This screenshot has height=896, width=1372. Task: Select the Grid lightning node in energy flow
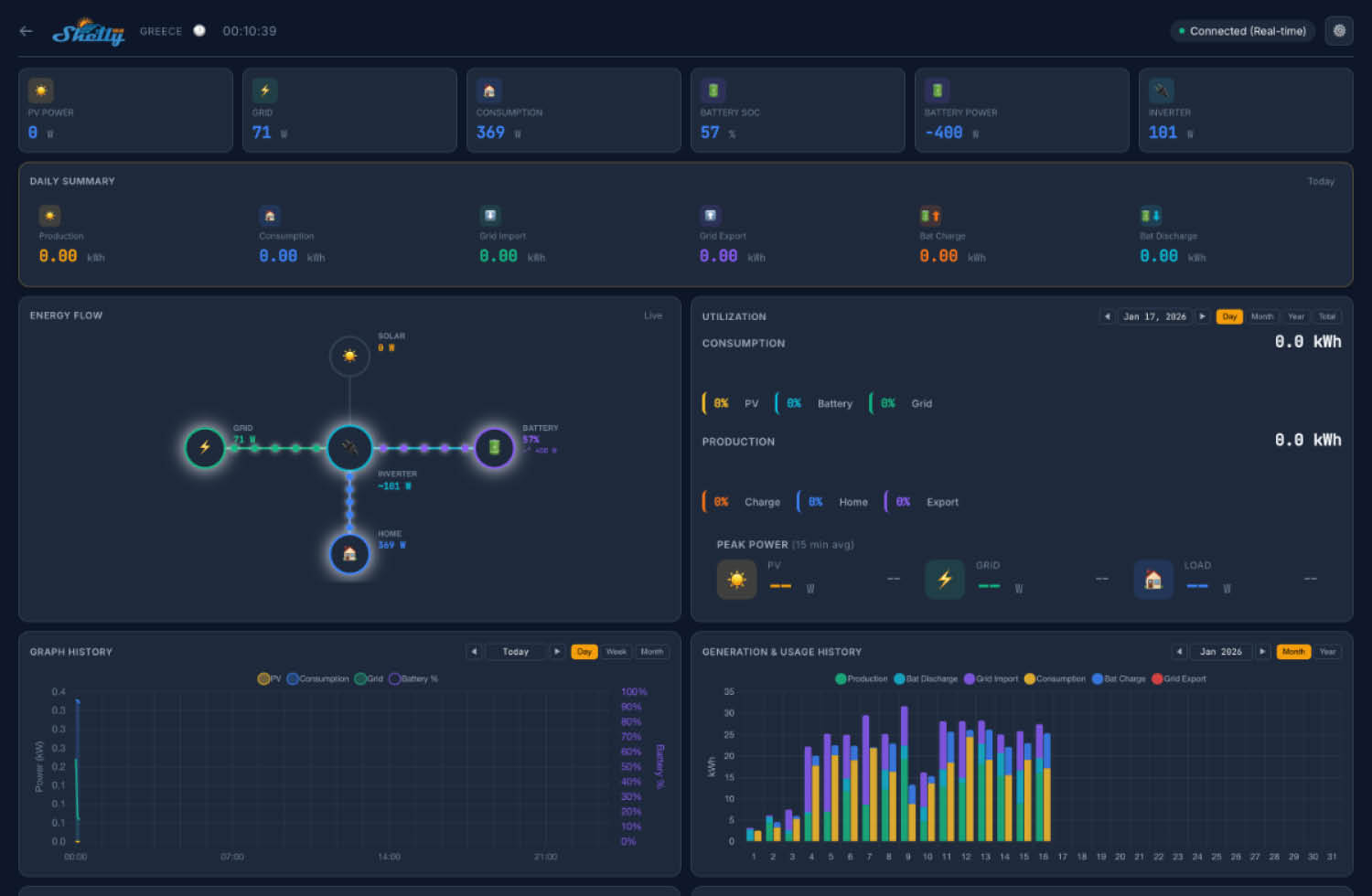(x=205, y=448)
